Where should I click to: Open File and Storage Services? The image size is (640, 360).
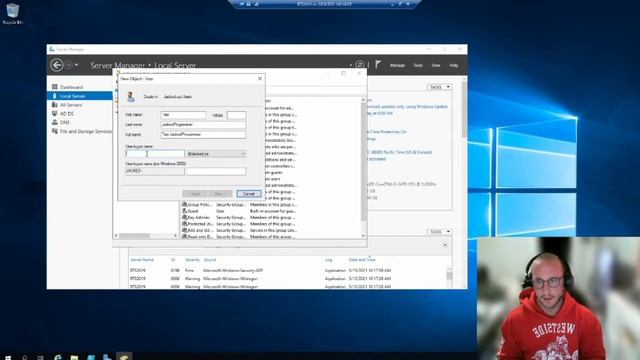click(86, 131)
